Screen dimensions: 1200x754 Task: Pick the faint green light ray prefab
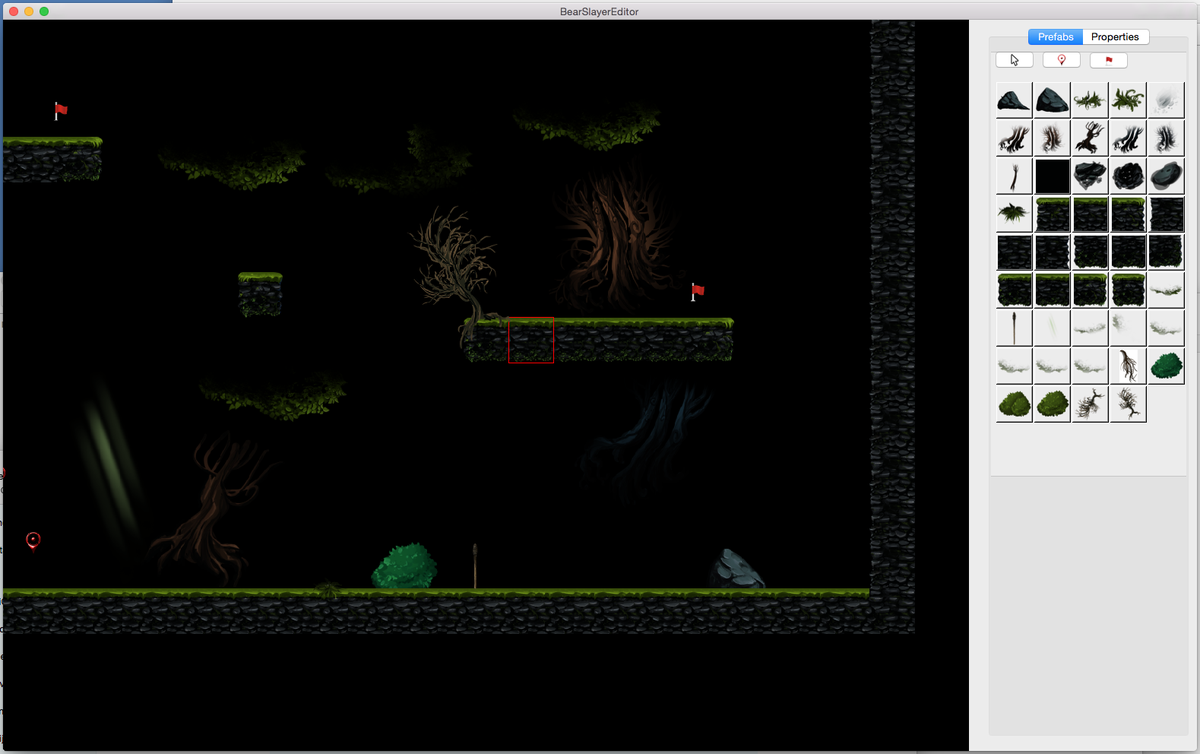pyautogui.click(x=1052, y=328)
